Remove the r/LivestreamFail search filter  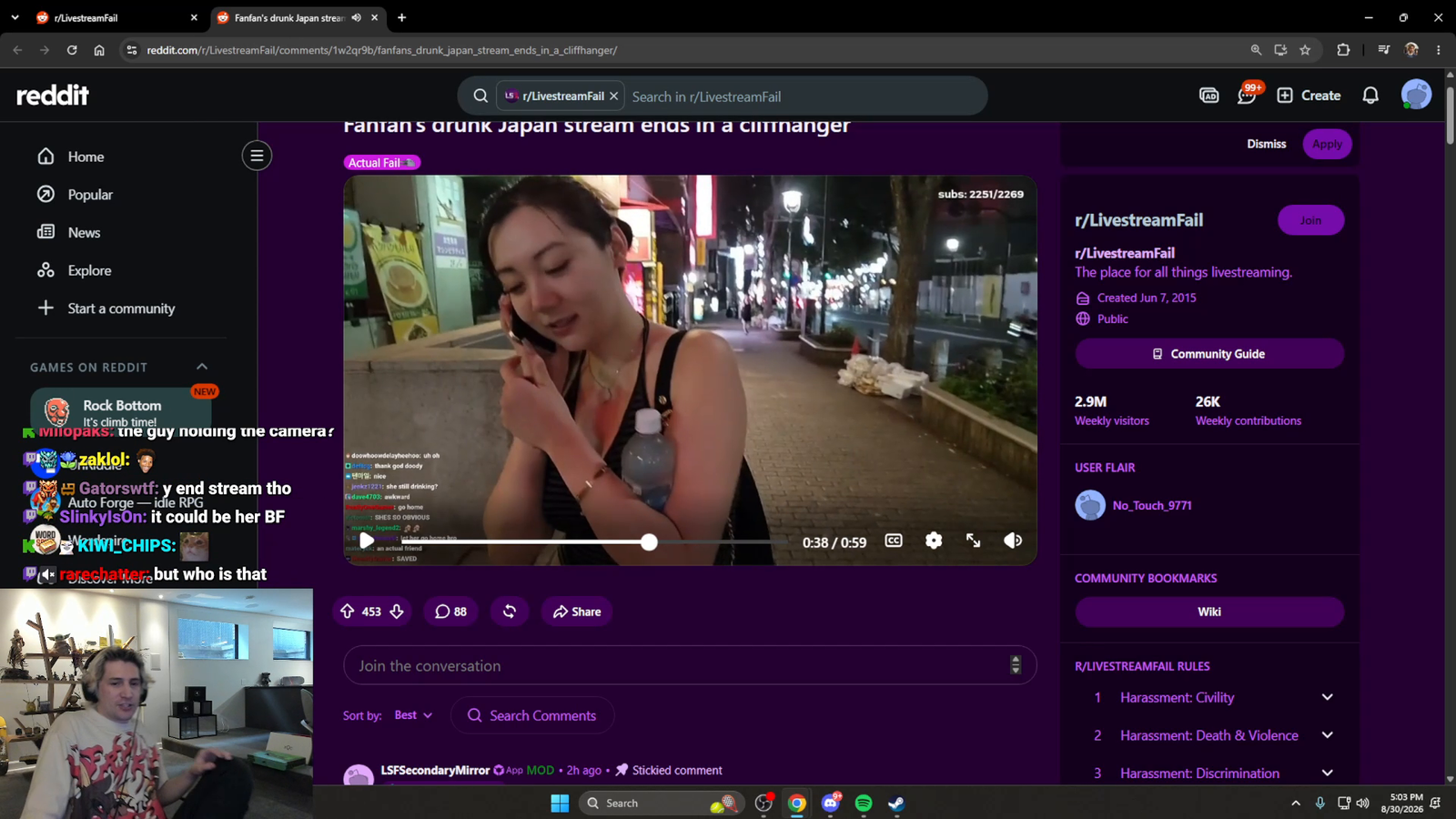[x=614, y=96]
